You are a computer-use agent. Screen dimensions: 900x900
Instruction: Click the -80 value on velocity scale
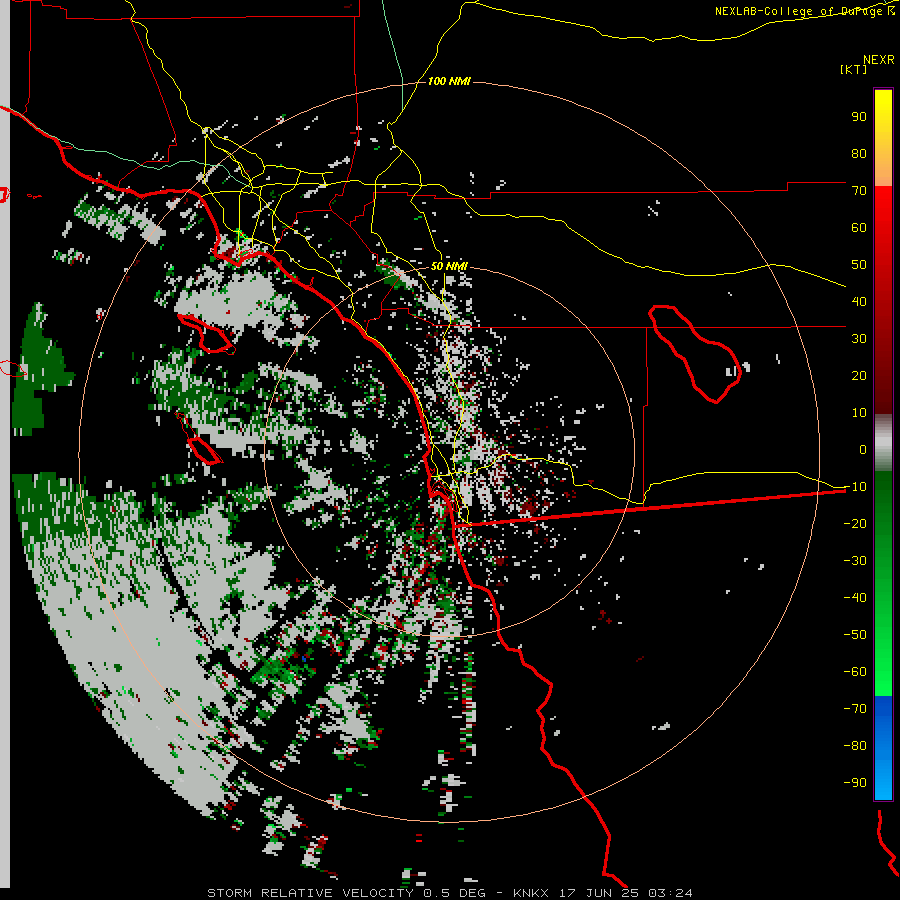point(855,746)
